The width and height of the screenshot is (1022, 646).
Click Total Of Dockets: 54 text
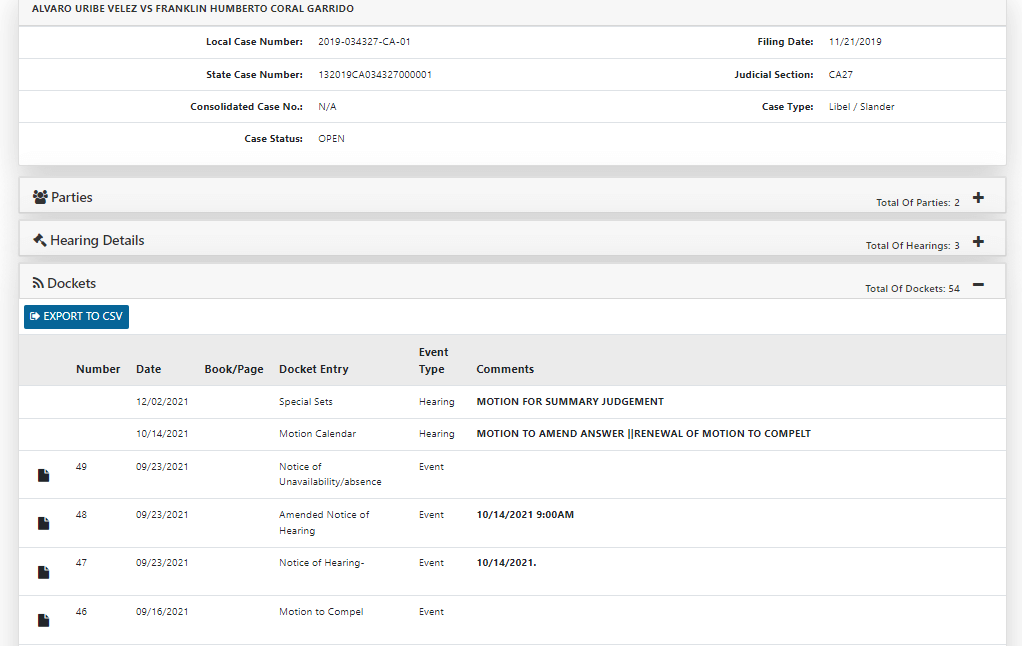(912, 289)
